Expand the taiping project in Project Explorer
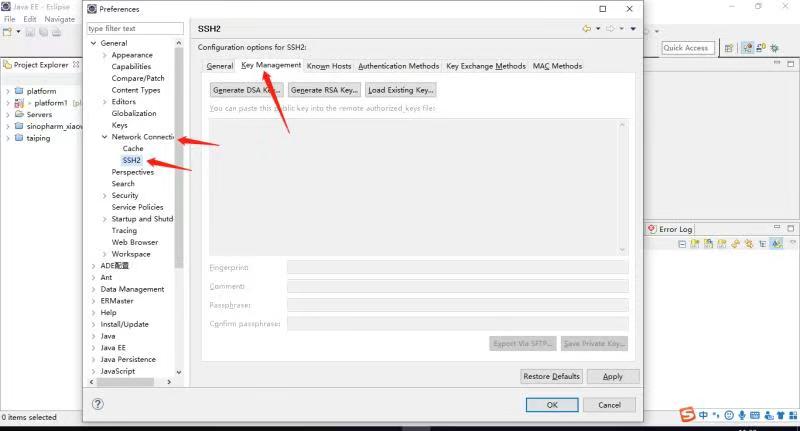Viewport: 800px width, 431px height. click(x=8, y=138)
